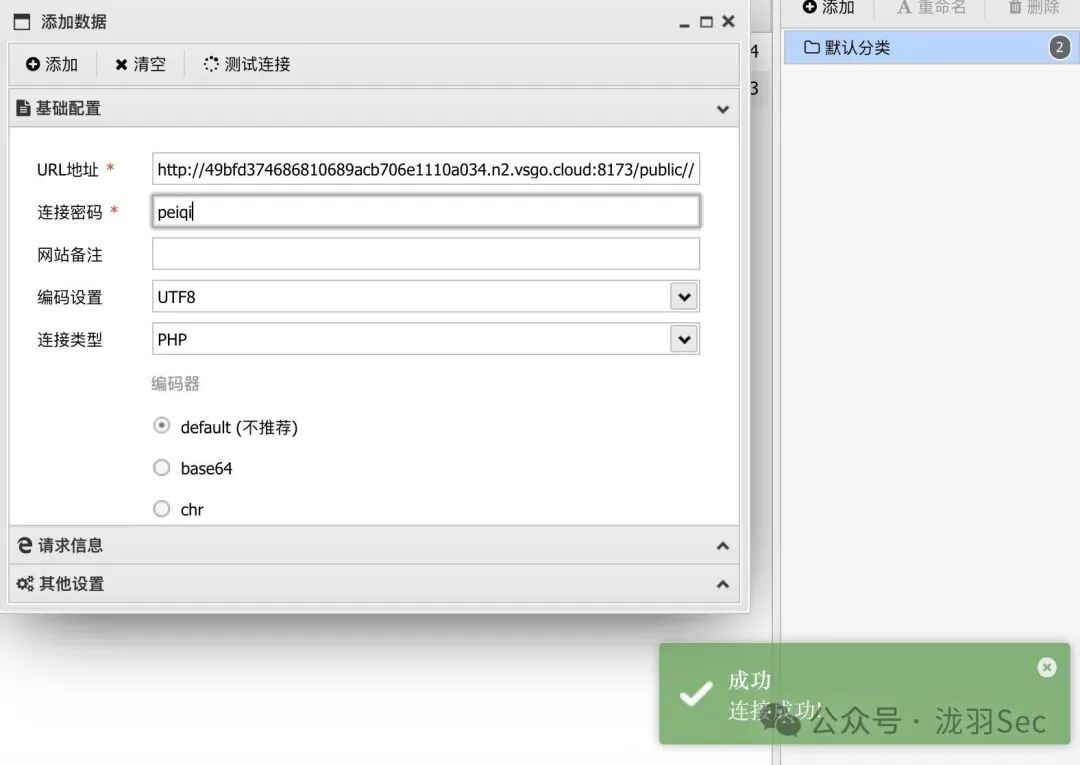1080x765 pixels.
Task: Select the base64 encoder radio button
Action: coord(161,467)
